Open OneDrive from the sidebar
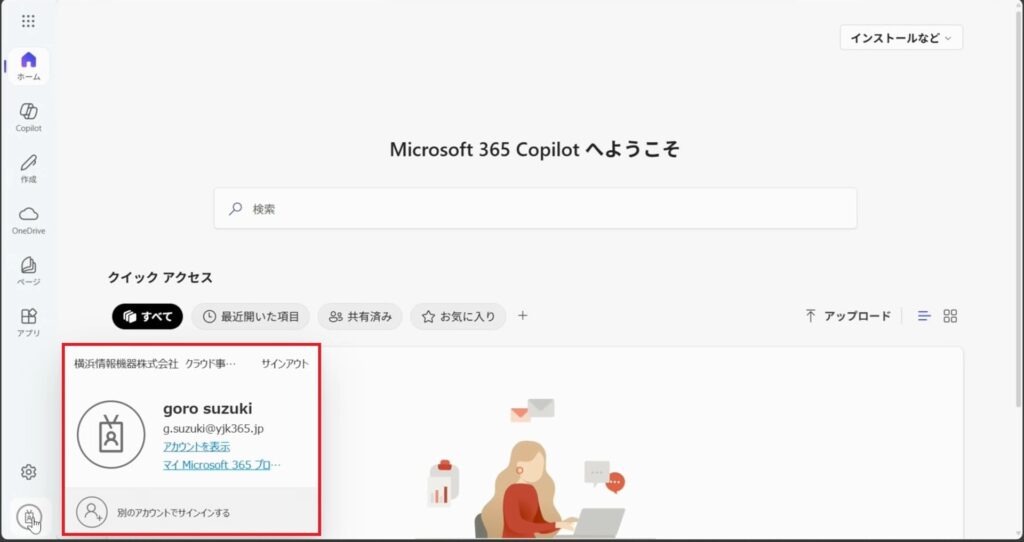 [29, 220]
